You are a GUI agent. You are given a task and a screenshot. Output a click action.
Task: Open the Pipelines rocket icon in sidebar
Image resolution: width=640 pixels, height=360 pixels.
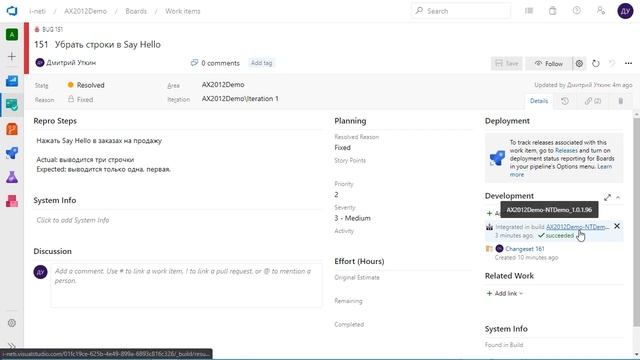(12, 153)
